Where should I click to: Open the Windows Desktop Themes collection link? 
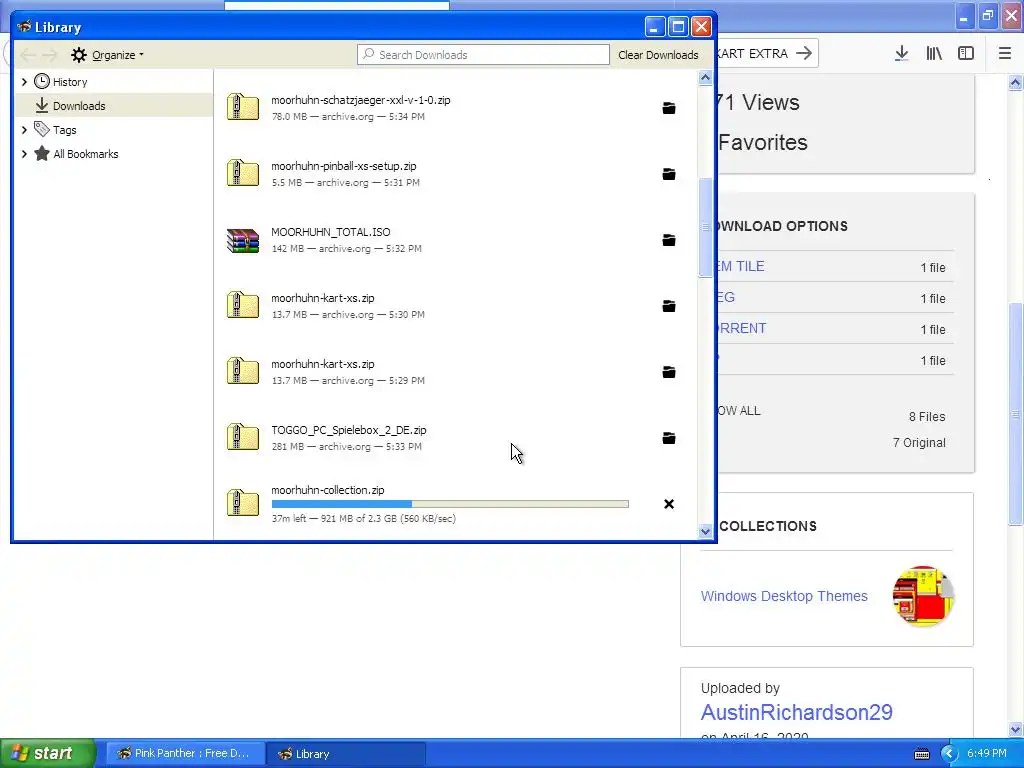784,596
